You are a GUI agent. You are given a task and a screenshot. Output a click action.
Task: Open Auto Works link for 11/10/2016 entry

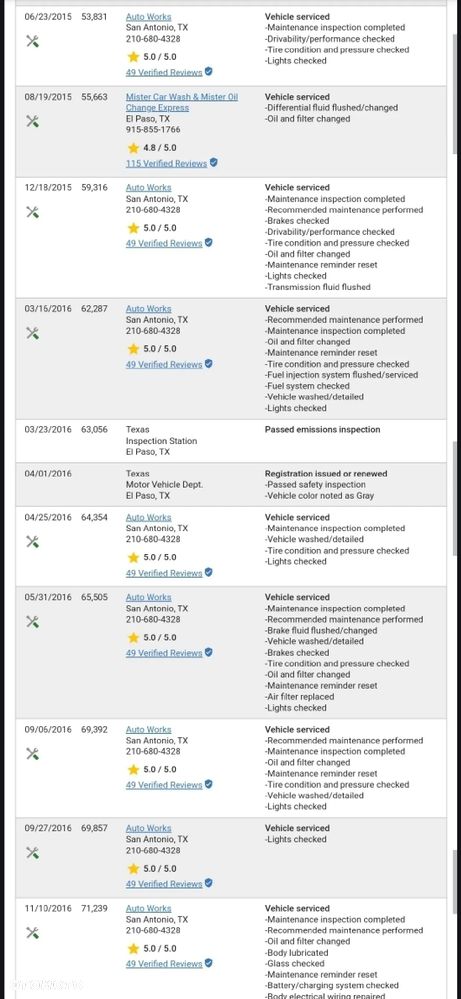[x=148, y=909]
